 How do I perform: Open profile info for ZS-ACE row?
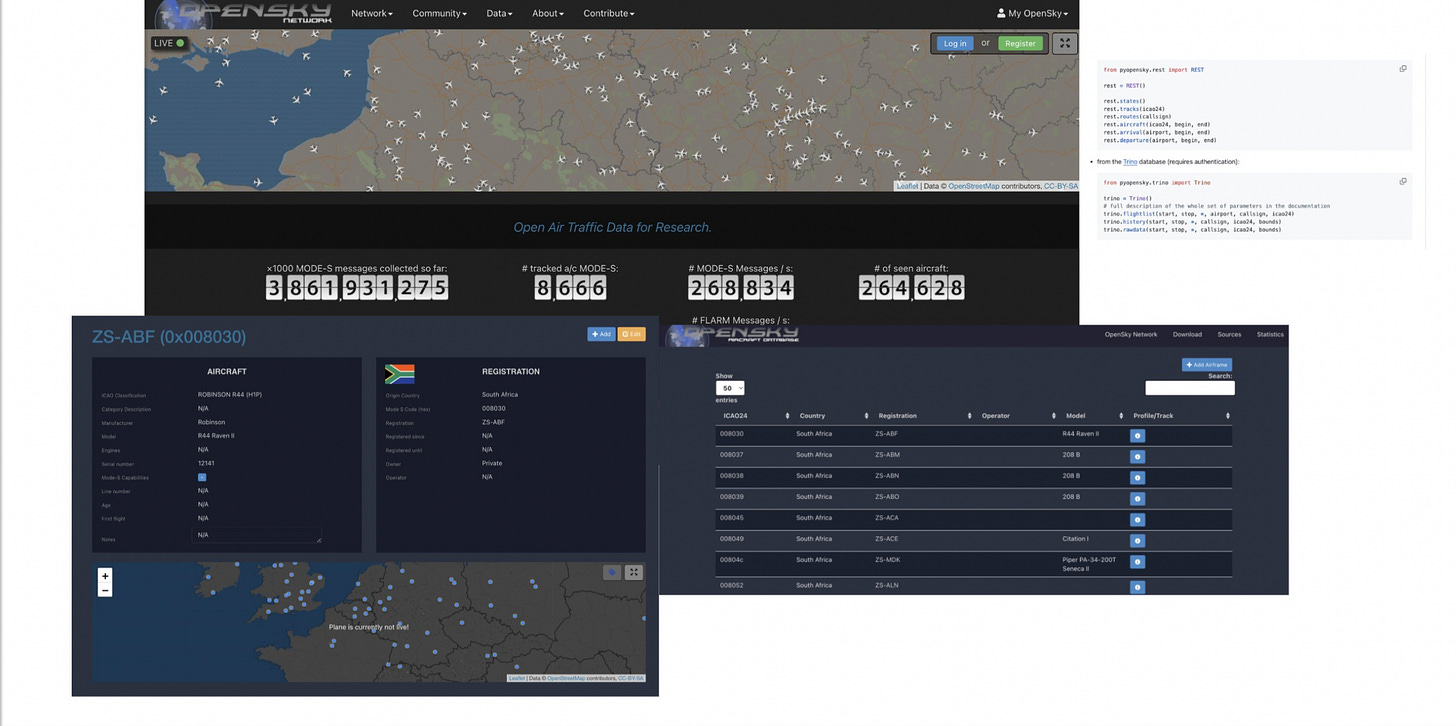1137,541
